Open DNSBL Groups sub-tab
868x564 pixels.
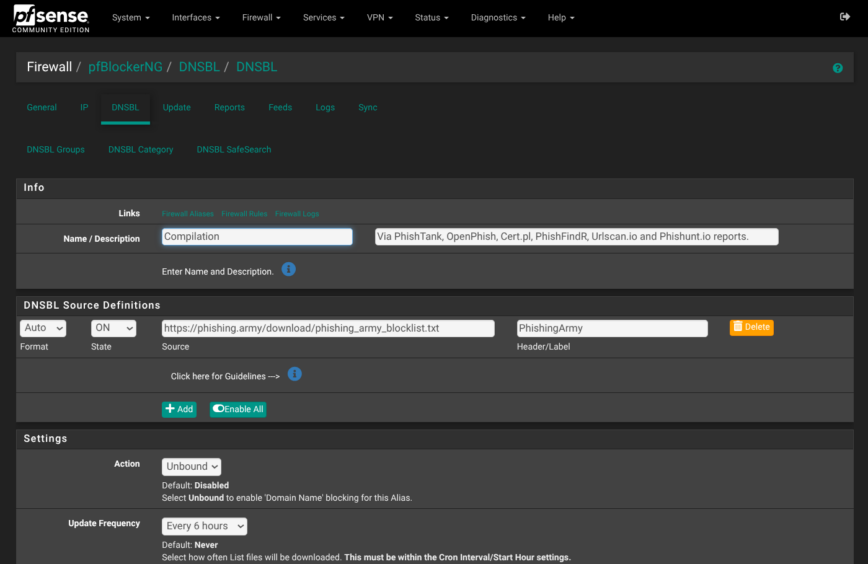click(55, 149)
